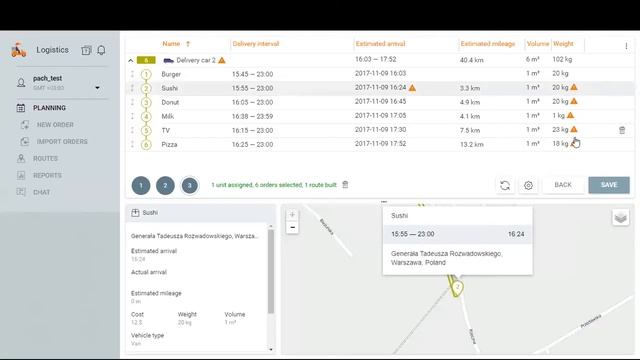Click the Sushi order box icon

(135, 213)
